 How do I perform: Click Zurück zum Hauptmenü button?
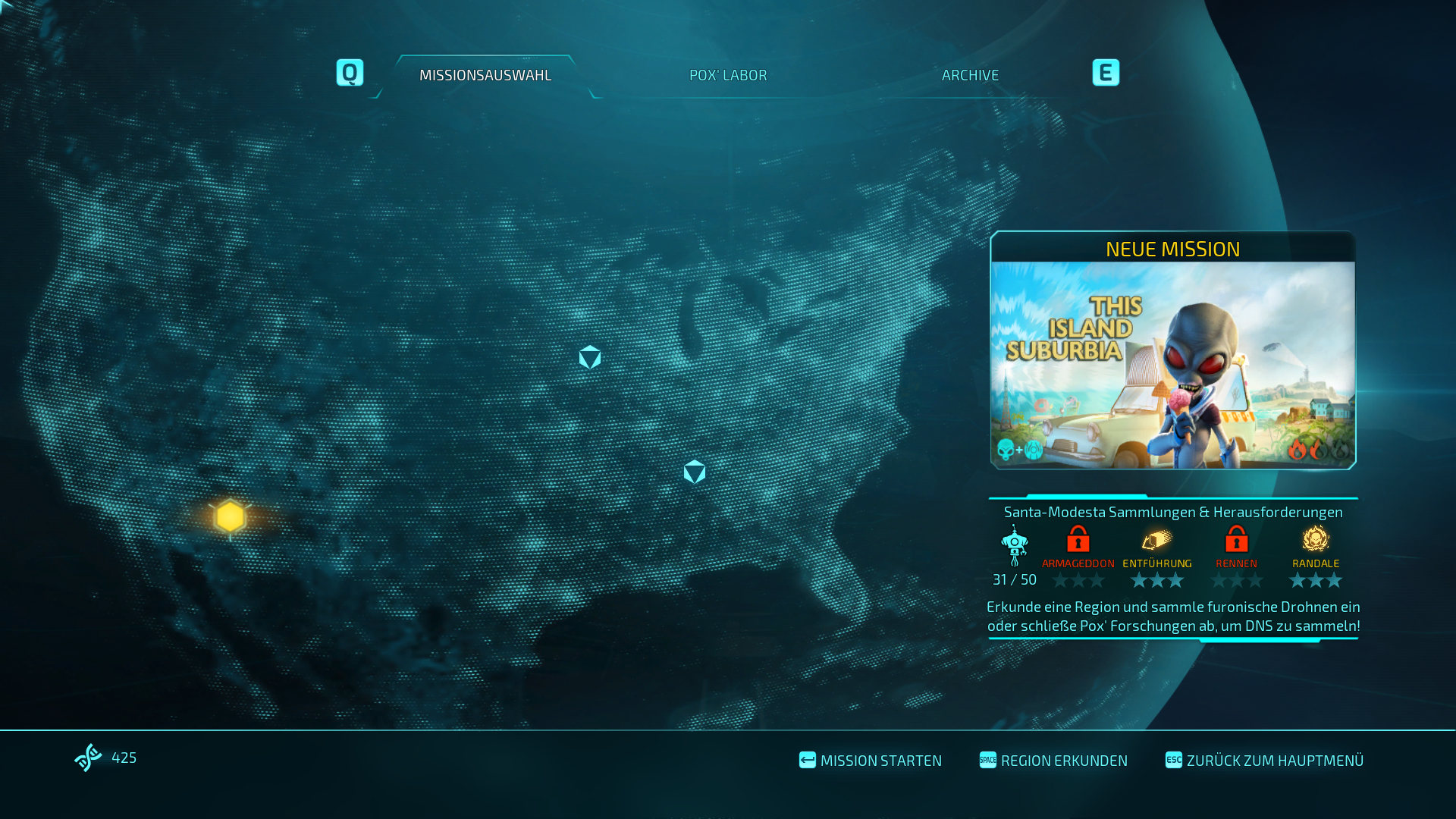(x=1264, y=760)
